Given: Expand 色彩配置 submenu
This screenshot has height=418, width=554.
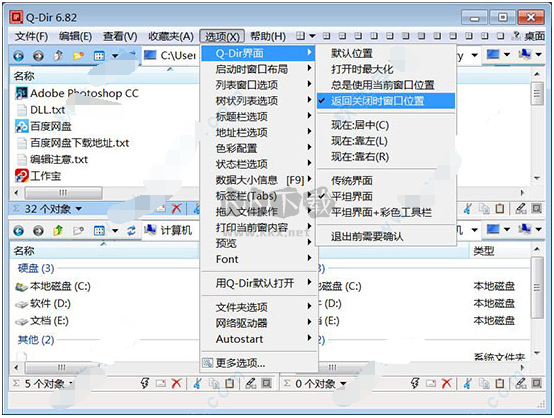Looking at the screenshot, I should tap(259, 148).
